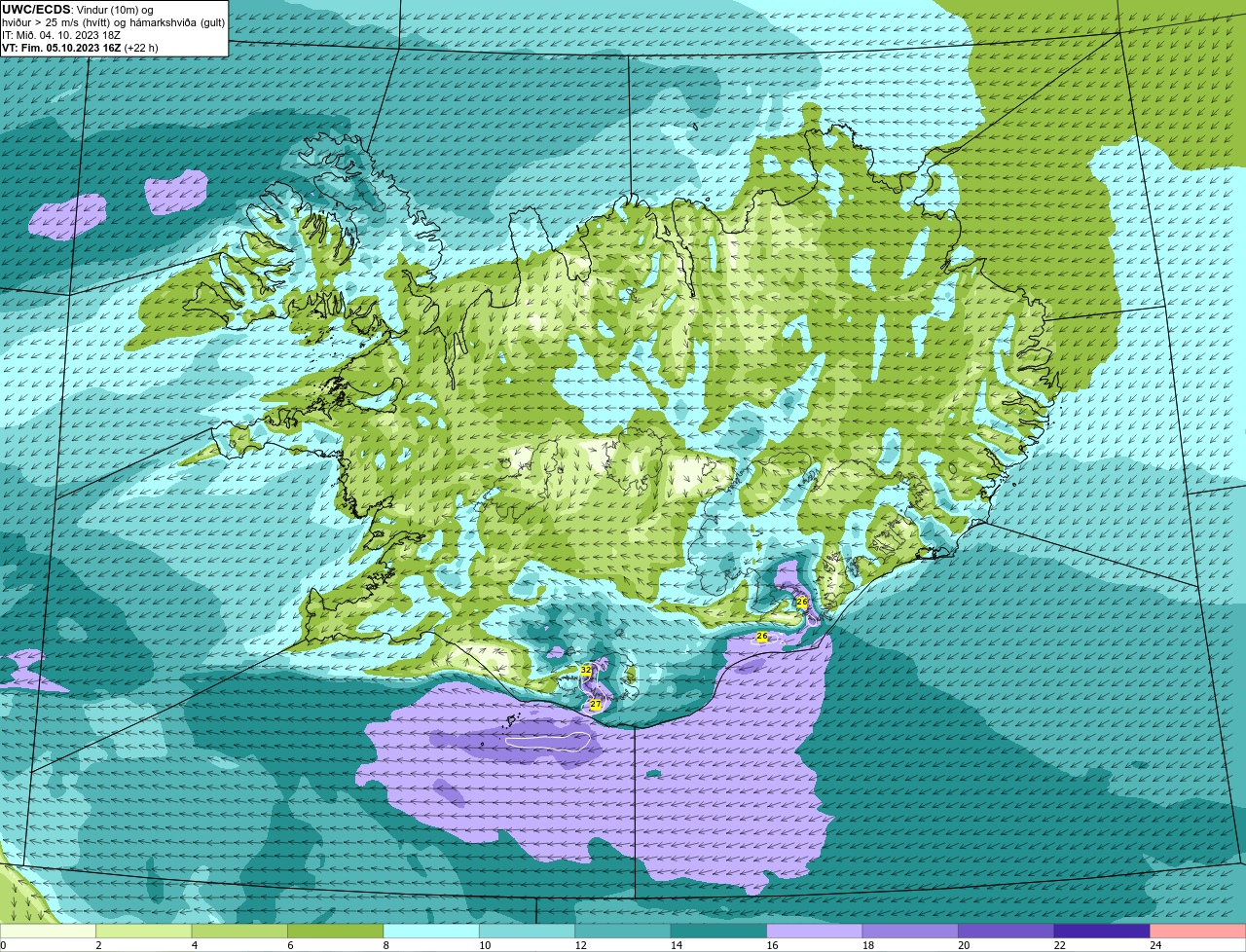Pick the 10–12 m/s light turquoise legend swatch

(x=528, y=932)
